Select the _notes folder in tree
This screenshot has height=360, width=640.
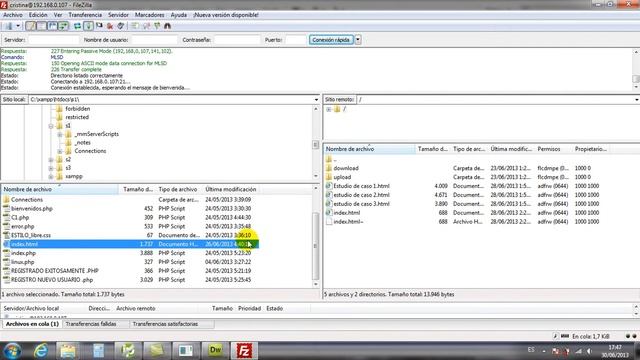coord(82,143)
